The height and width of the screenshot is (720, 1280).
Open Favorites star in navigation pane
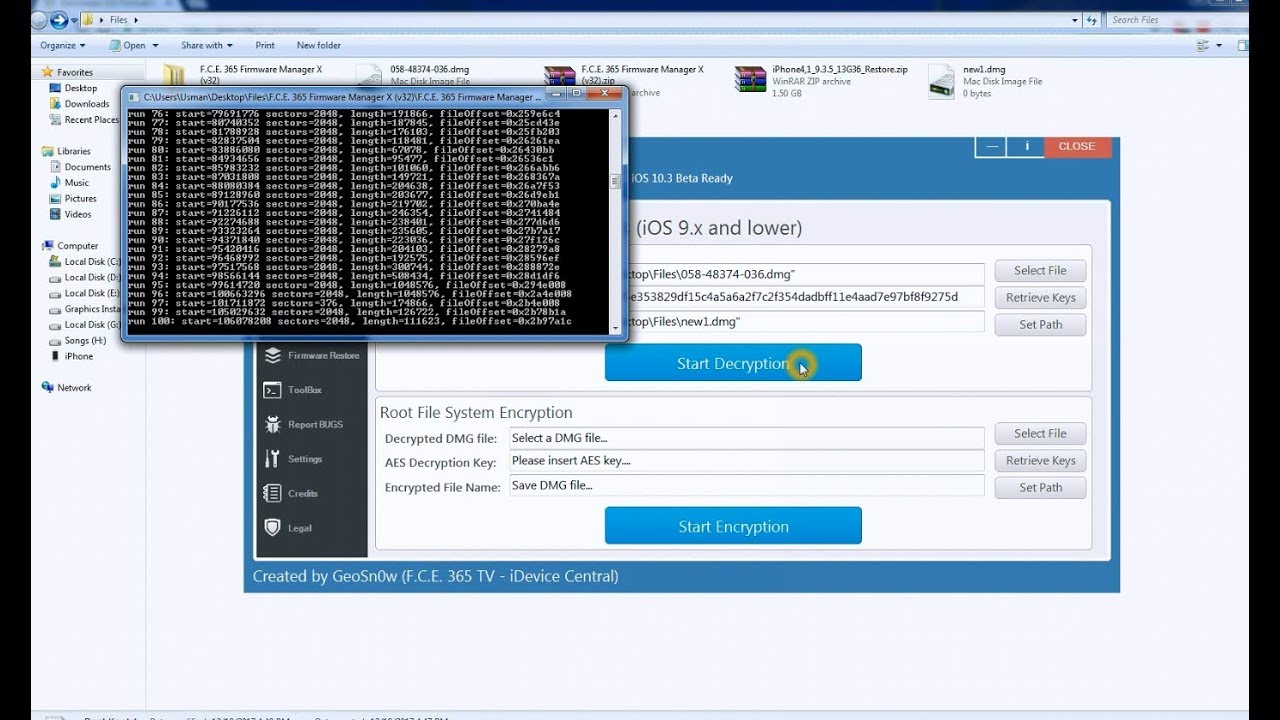(x=48, y=72)
